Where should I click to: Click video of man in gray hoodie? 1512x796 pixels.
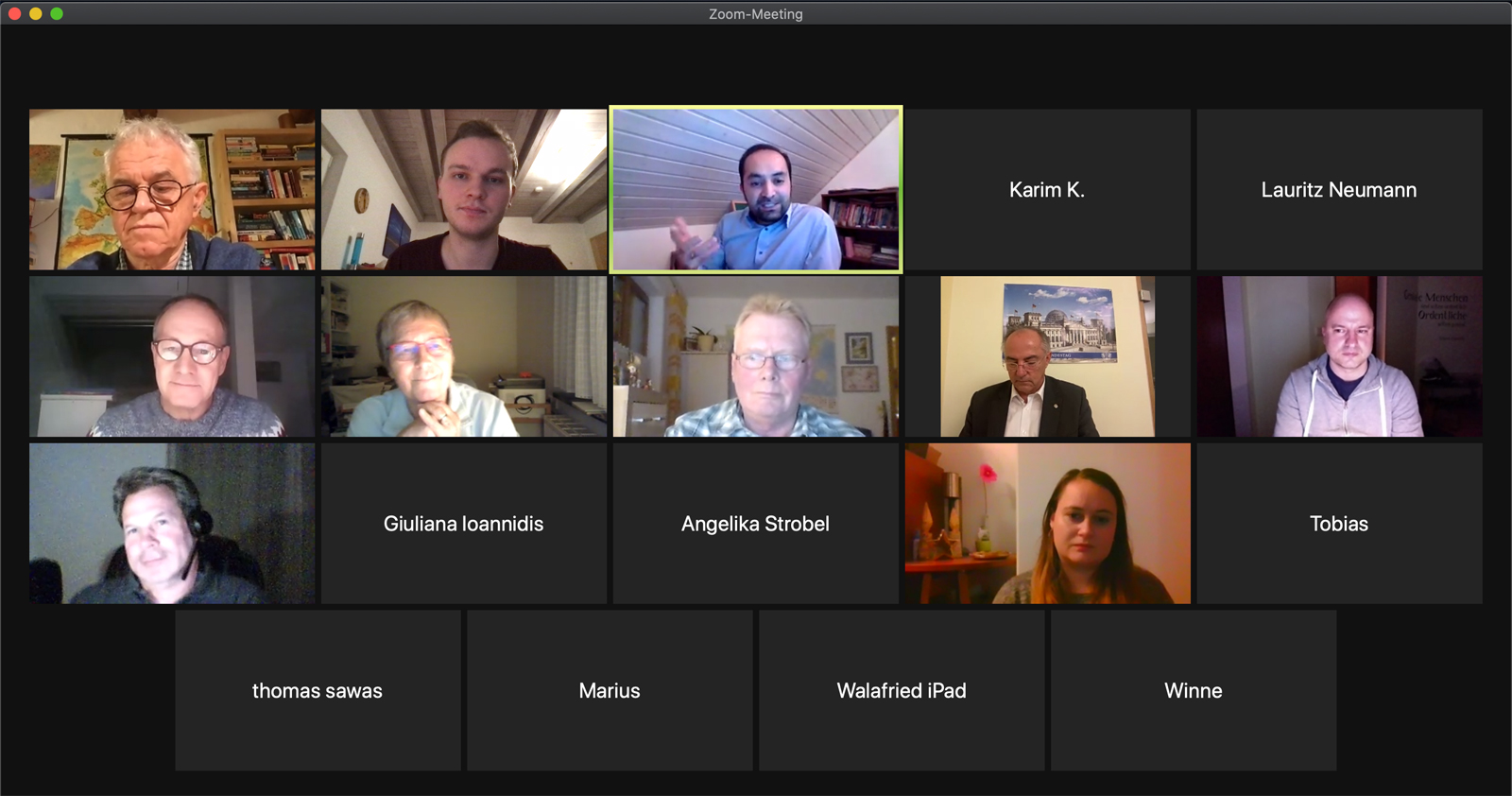1339,356
